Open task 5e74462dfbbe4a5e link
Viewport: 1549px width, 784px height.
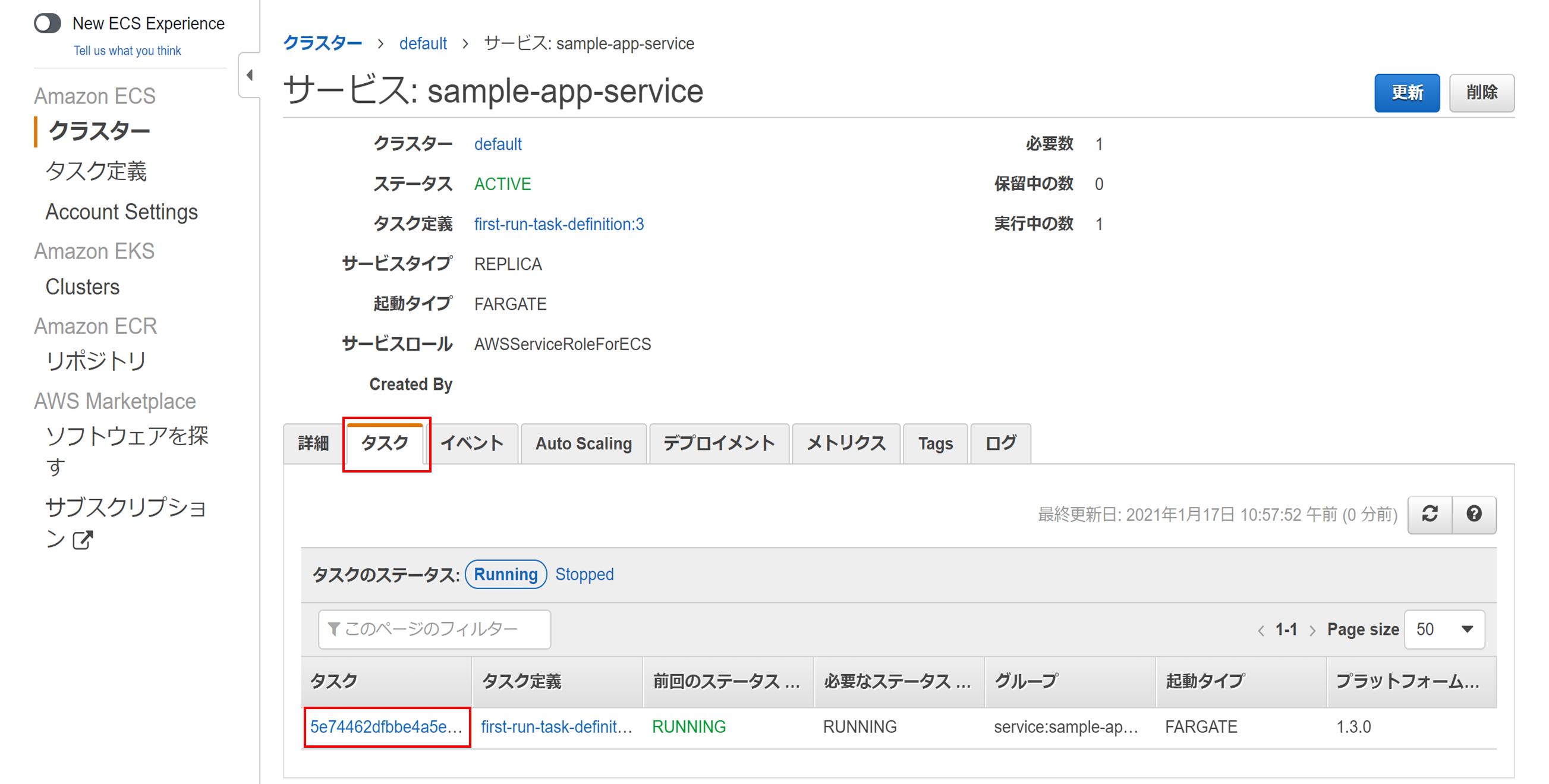(x=386, y=727)
